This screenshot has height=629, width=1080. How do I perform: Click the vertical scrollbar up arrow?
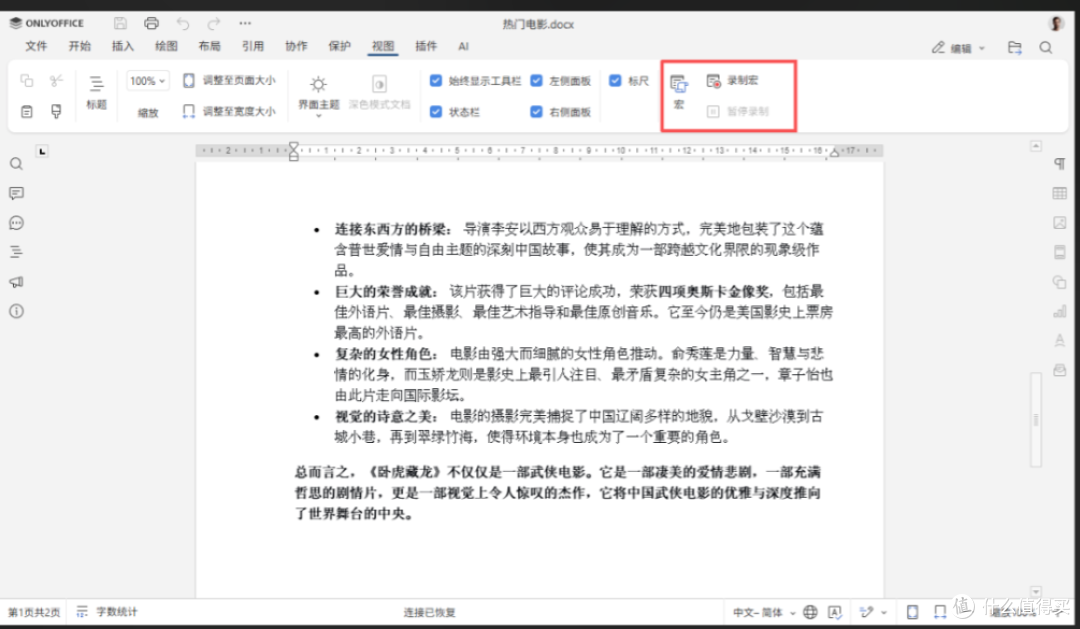coord(1036,146)
